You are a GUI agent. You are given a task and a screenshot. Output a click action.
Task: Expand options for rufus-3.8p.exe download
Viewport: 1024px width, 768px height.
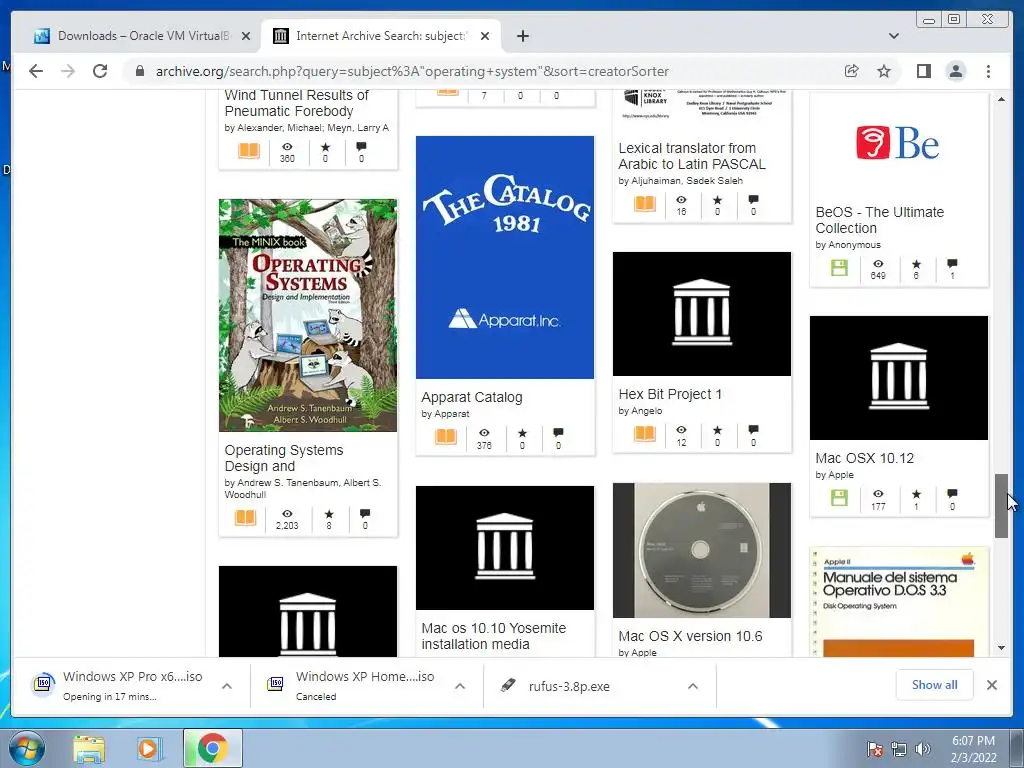[693, 686]
